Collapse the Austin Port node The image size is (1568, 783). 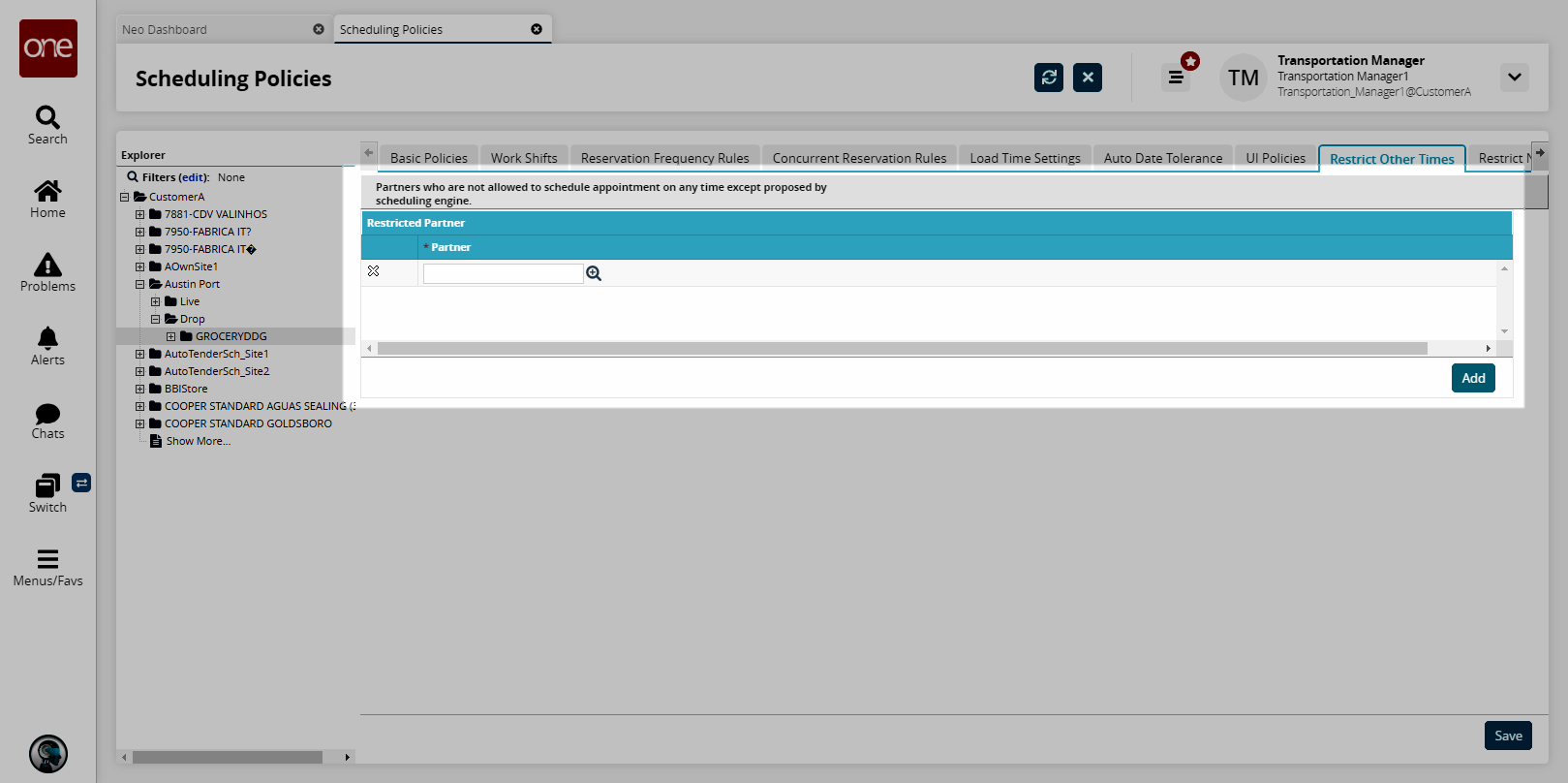pyautogui.click(x=140, y=284)
